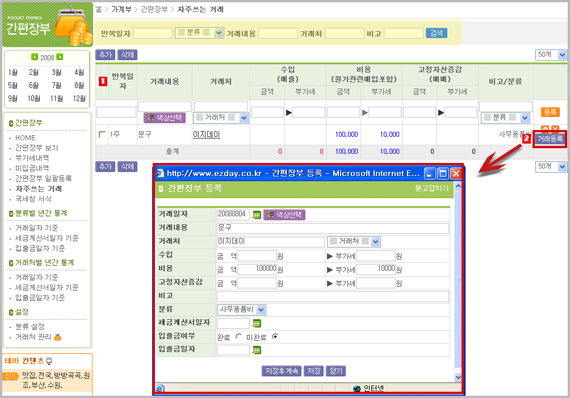Click 색상선택 in the table entry row
The height and width of the screenshot is (398, 570).
point(165,118)
